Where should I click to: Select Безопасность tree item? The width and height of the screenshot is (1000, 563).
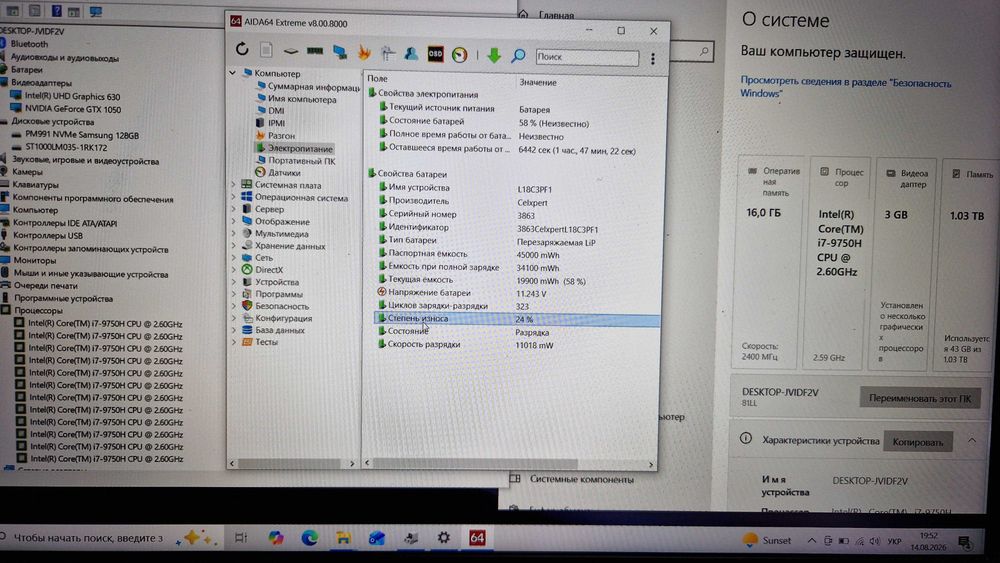click(x=276, y=306)
